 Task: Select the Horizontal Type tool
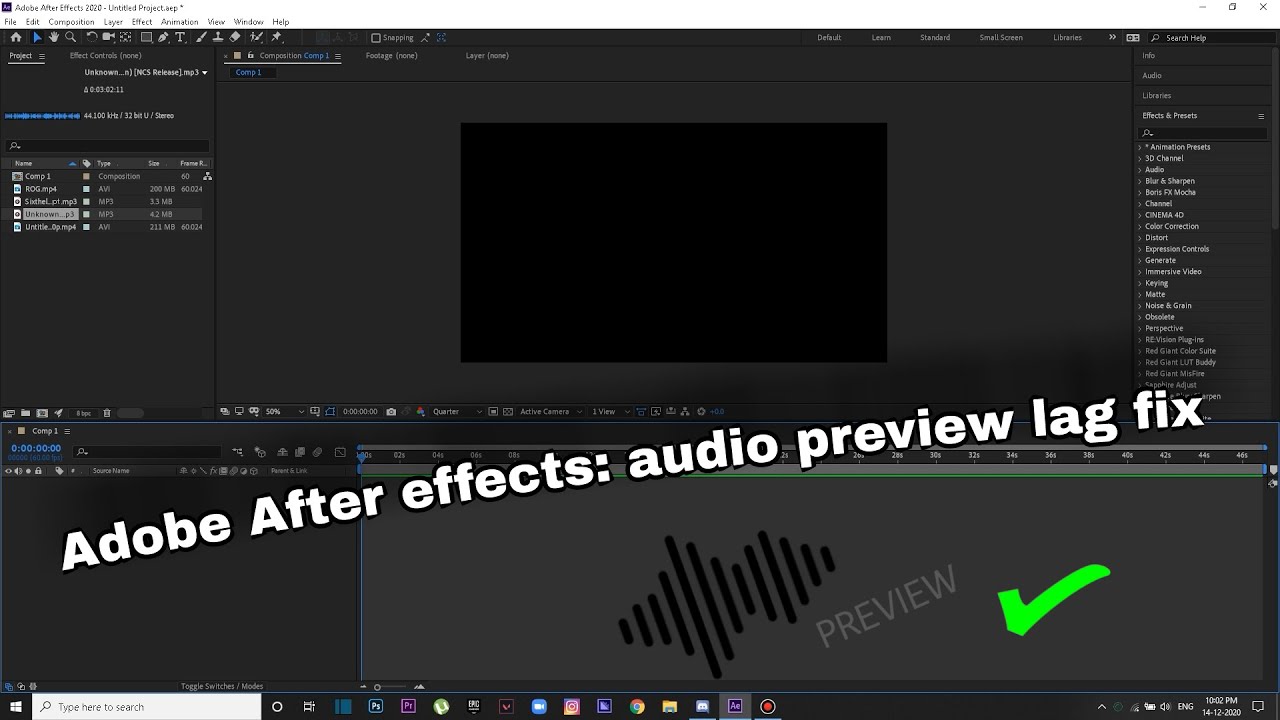pyautogui.click(x=180, y=37)
